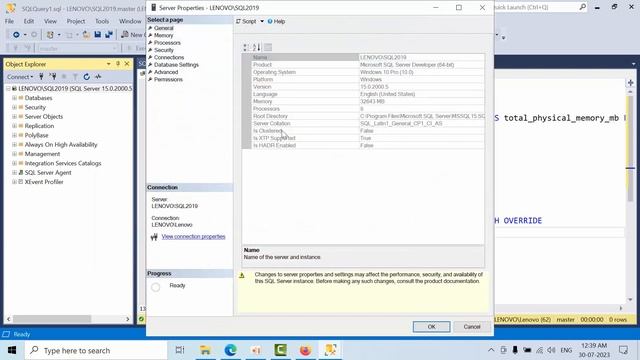The image size is (640, 360).
Task: Switch property grid to Categorized view
Action: 246,47
